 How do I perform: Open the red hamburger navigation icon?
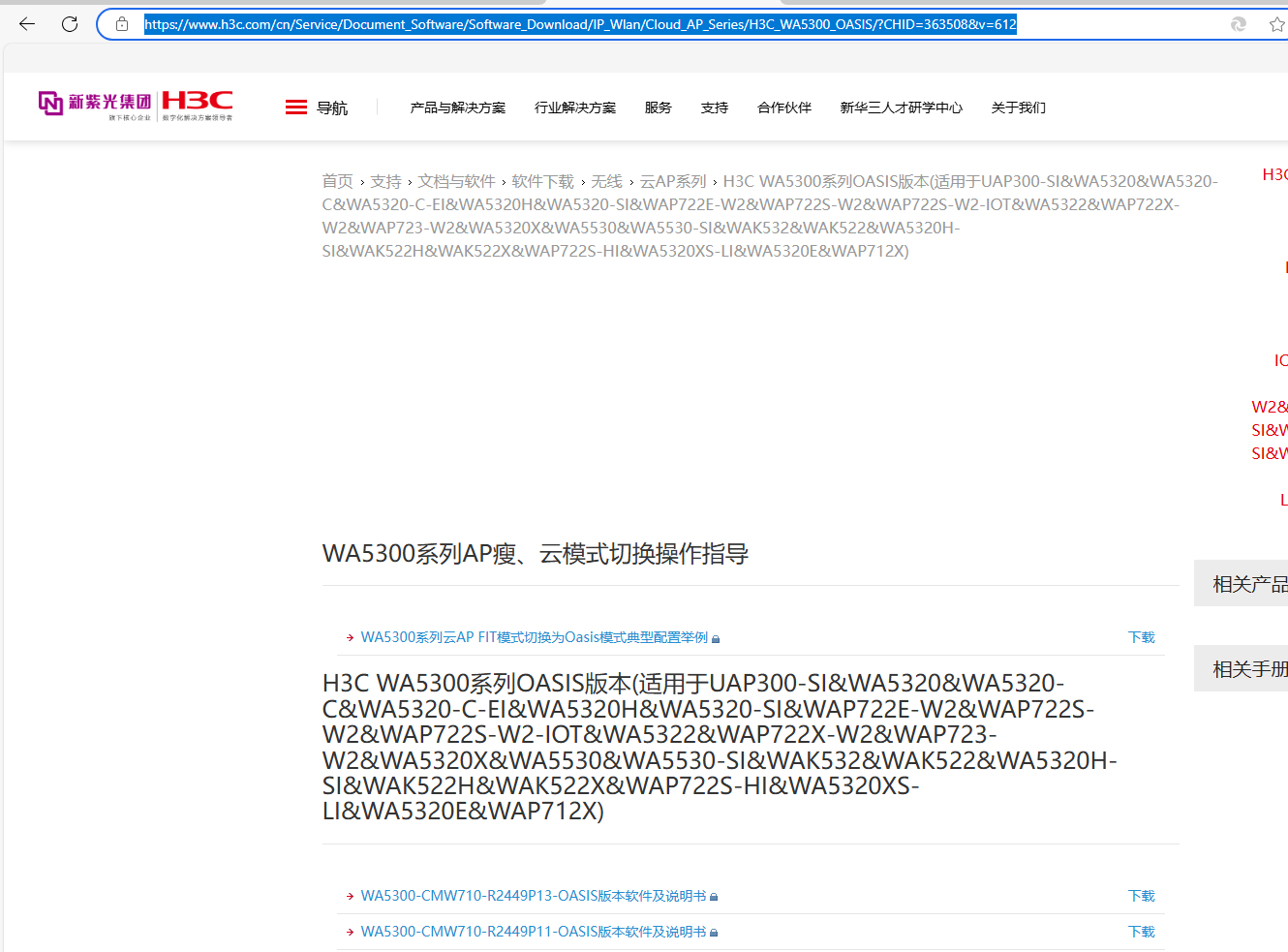coord(296,107)
